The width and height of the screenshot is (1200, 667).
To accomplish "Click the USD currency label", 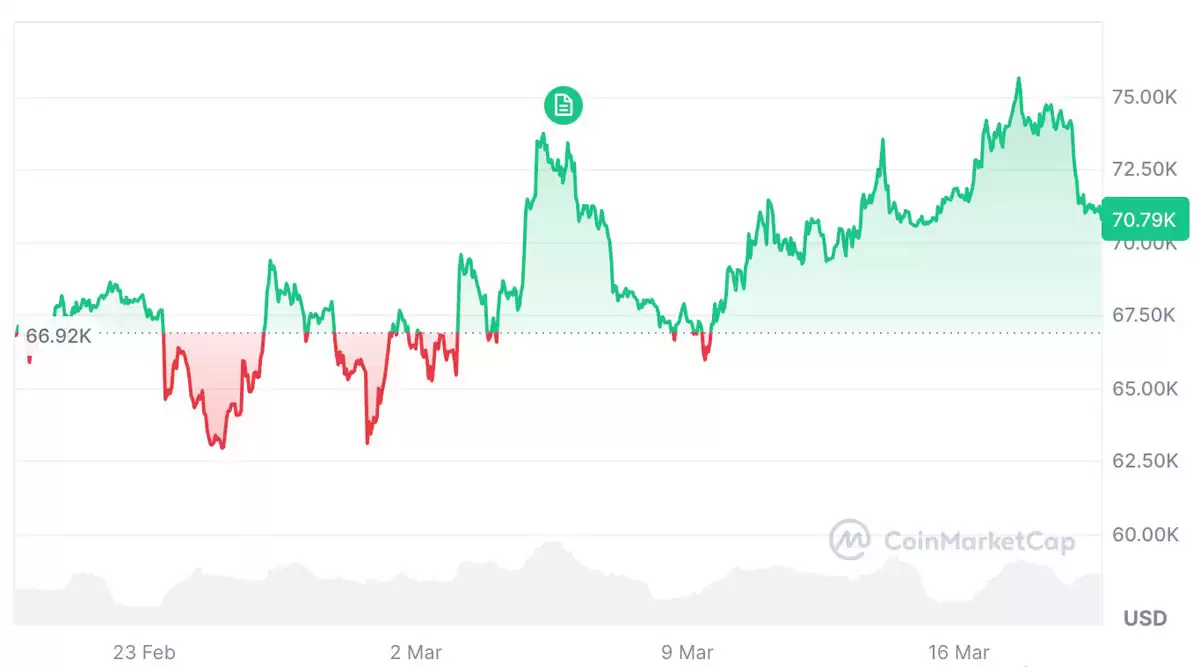I will pyautogui.click(x=1144, y=618).
